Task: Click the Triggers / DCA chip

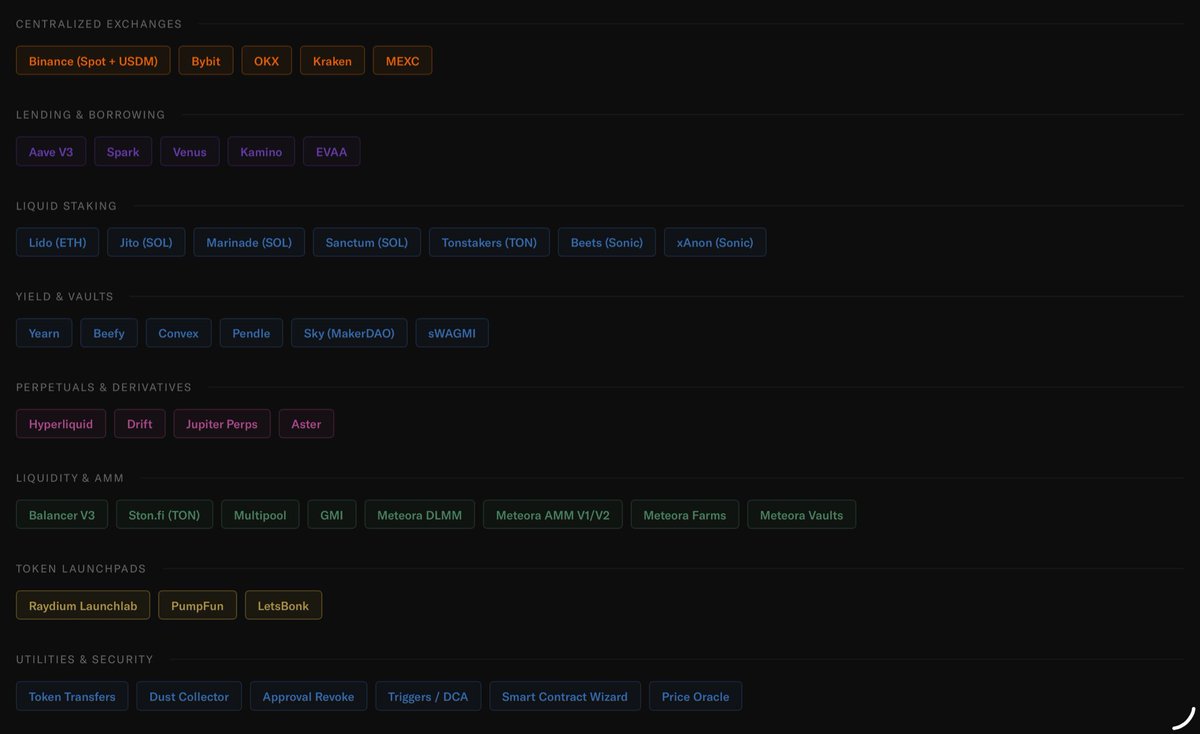Action: (x=428, y=696)
